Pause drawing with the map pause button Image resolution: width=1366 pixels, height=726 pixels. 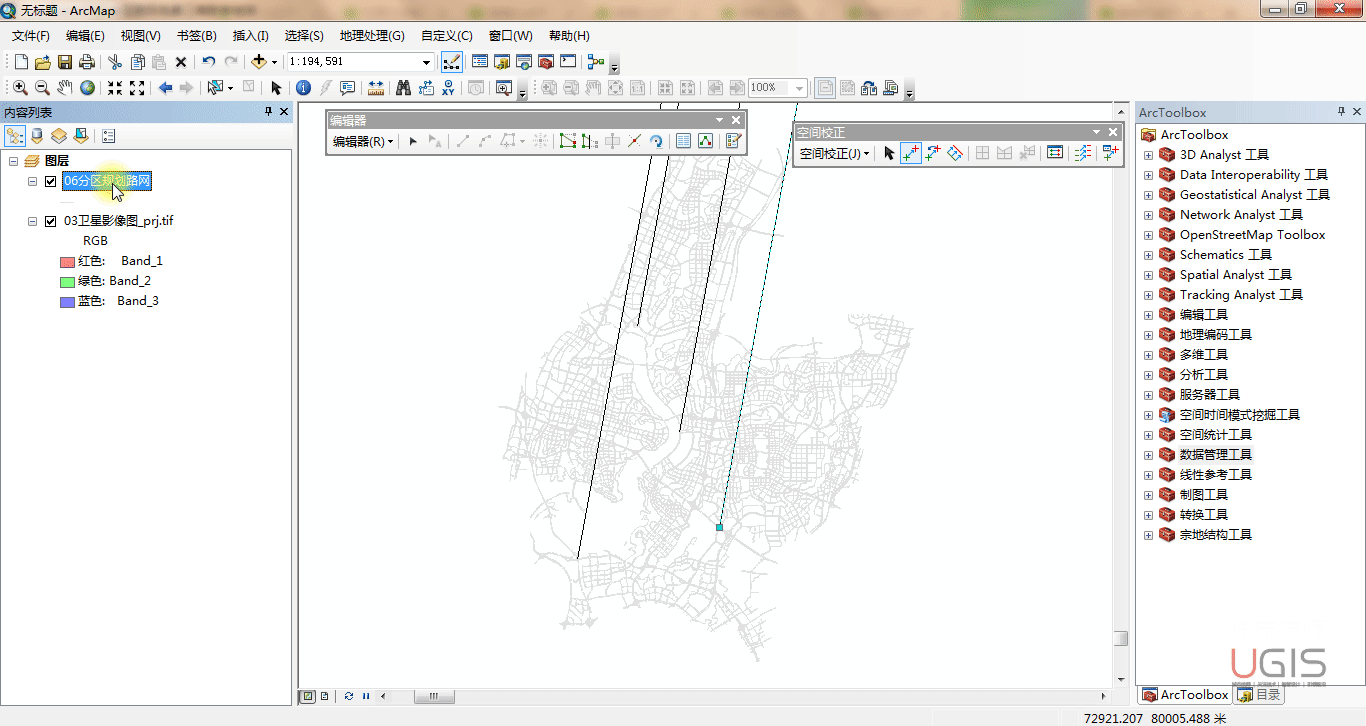point(366,696)
